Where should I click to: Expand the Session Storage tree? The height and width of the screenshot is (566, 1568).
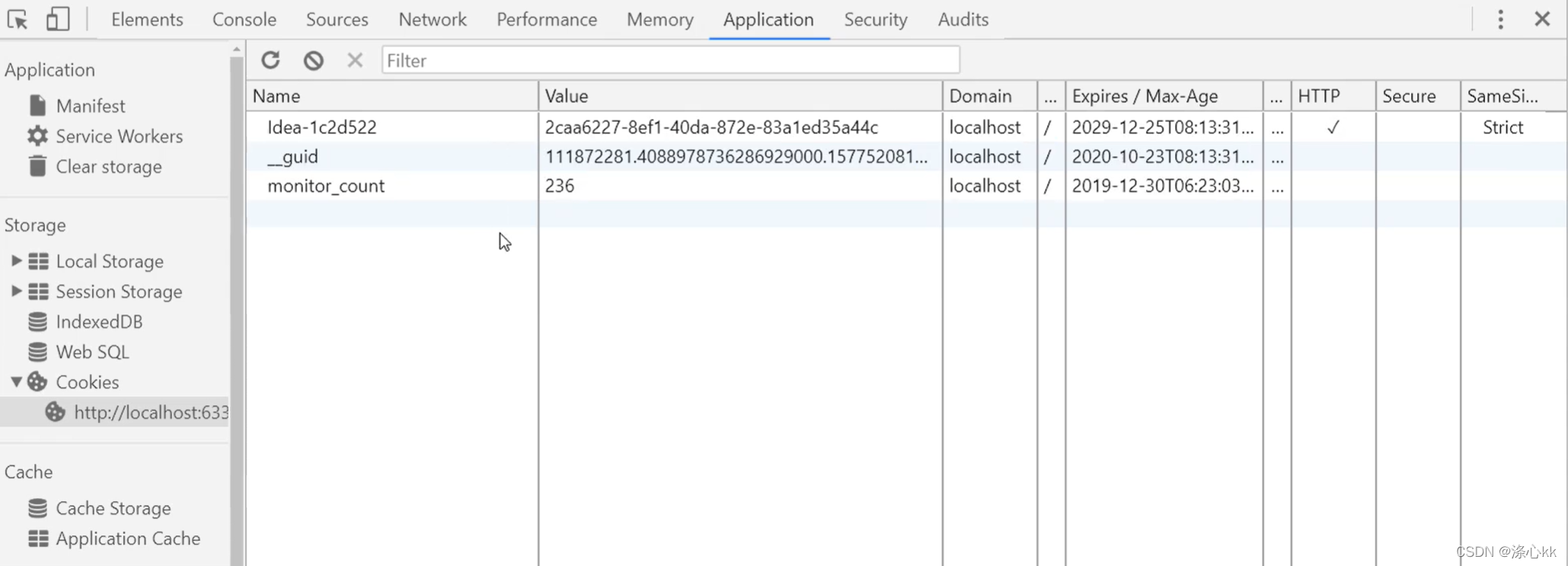pyautogui.click(x=16, y=291)
